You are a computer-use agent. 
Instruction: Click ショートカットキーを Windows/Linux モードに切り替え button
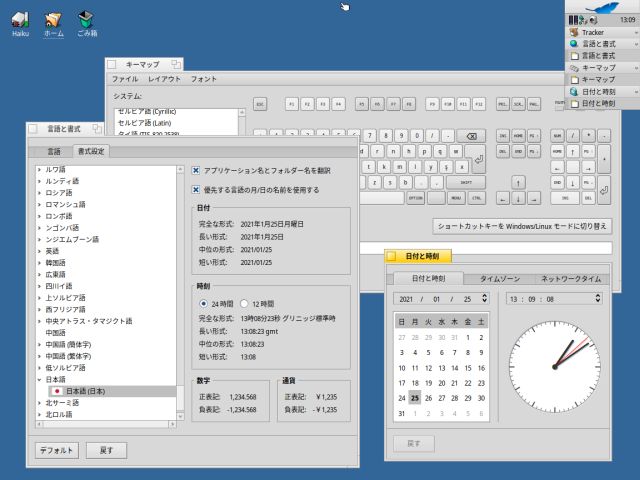[521, 226]
